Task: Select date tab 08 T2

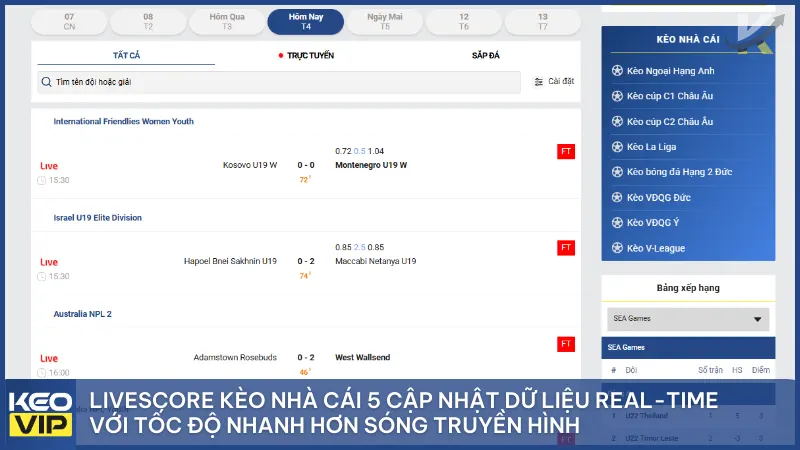Action: 148,21
